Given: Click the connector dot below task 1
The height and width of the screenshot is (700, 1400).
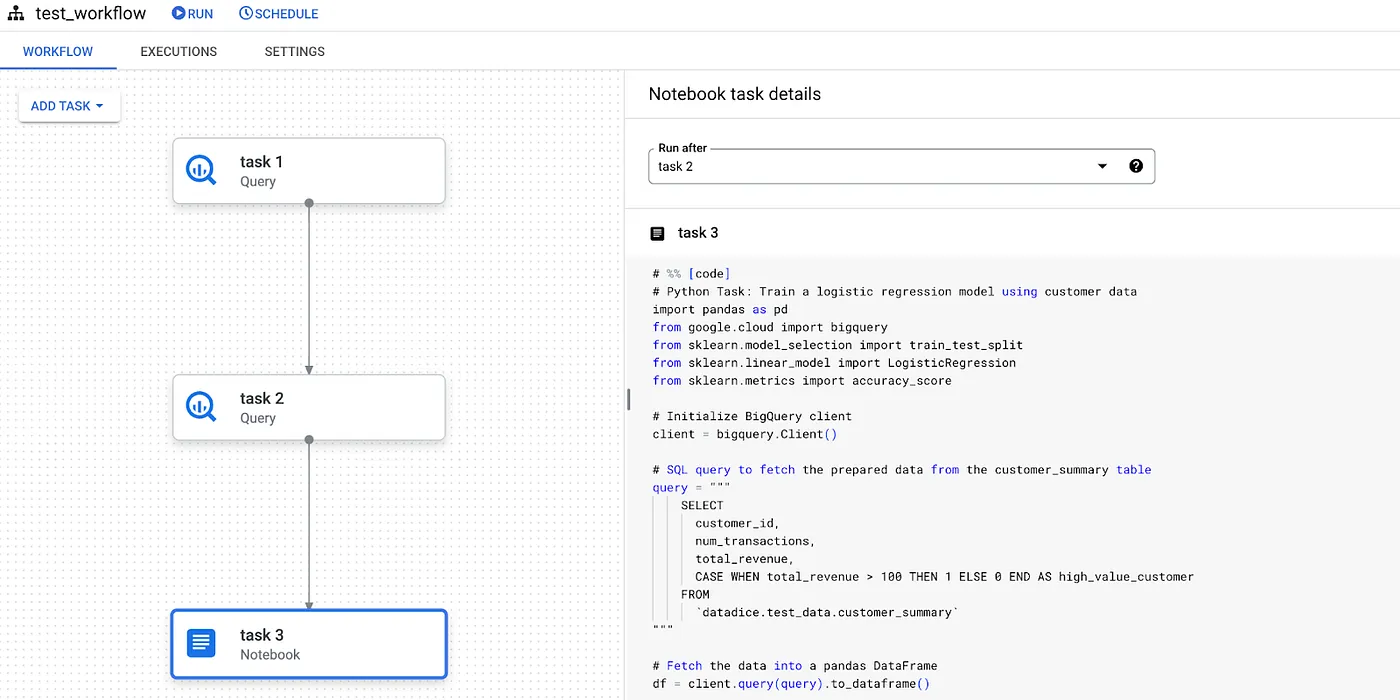Looking at the screenshot, I should (x=309, y=203).
